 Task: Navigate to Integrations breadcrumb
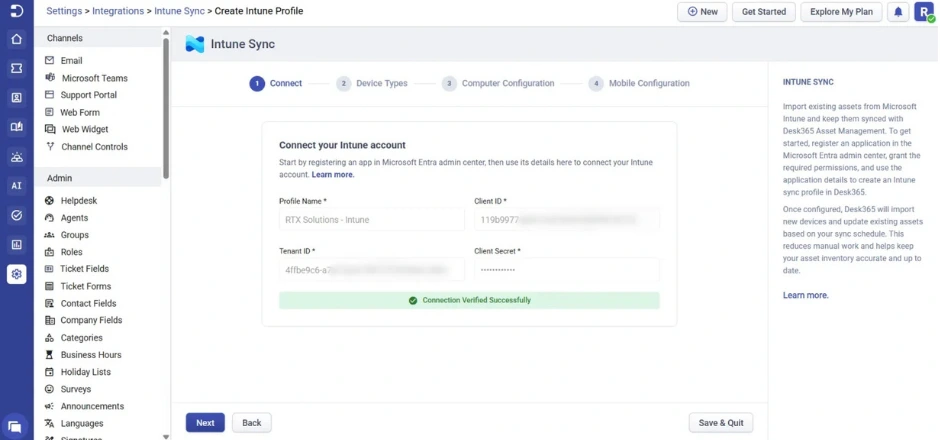[x=118, y=11]
